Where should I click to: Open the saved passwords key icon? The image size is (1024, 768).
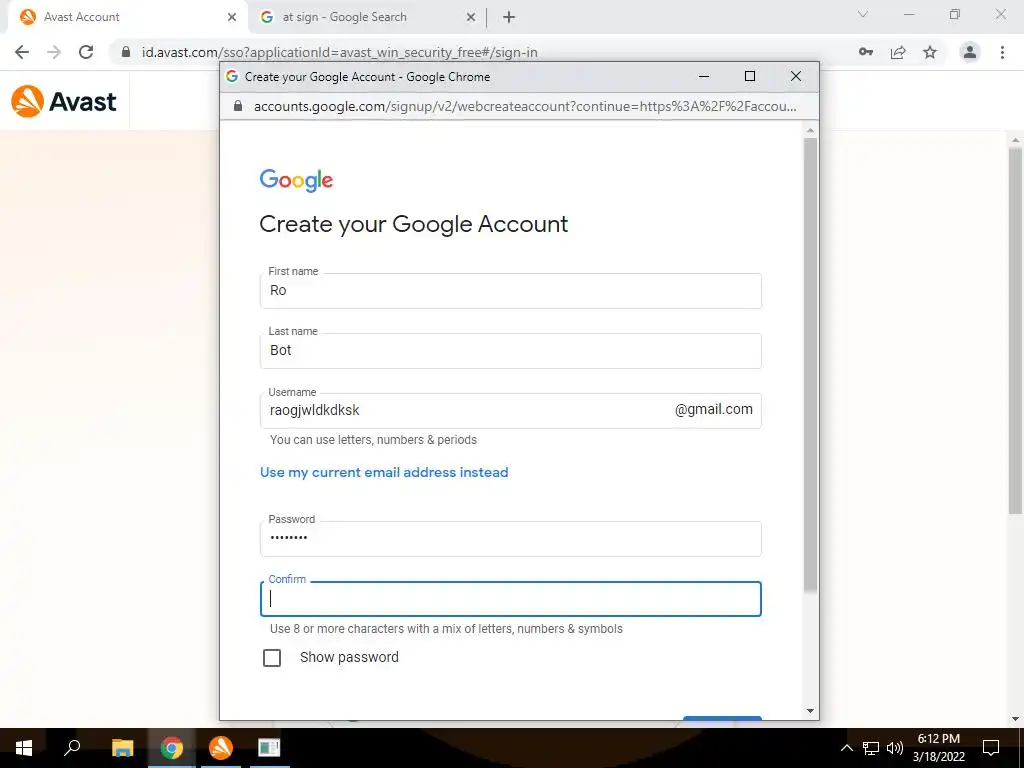[866, 52]
